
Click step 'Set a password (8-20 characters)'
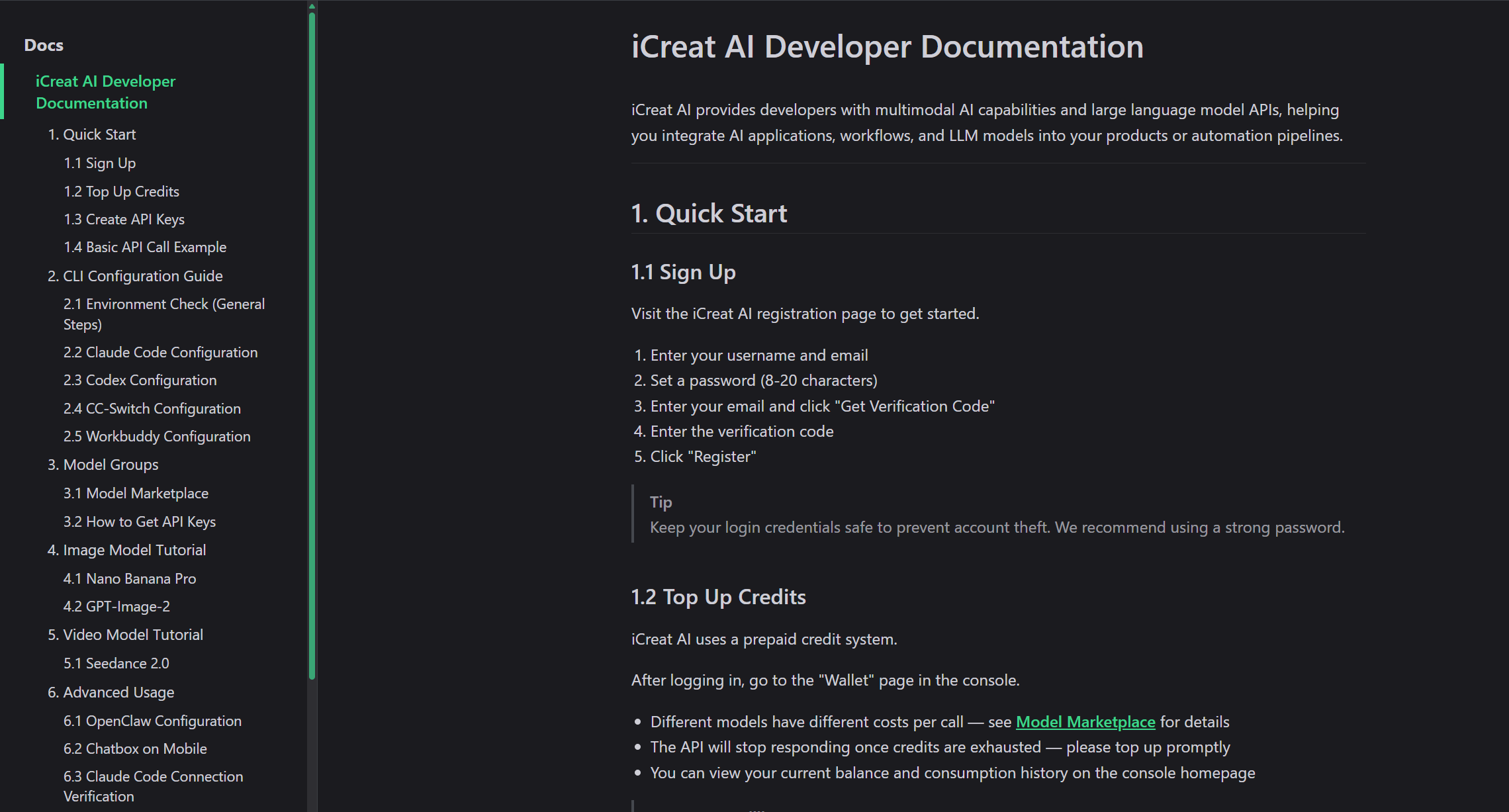tap(764, 381)
